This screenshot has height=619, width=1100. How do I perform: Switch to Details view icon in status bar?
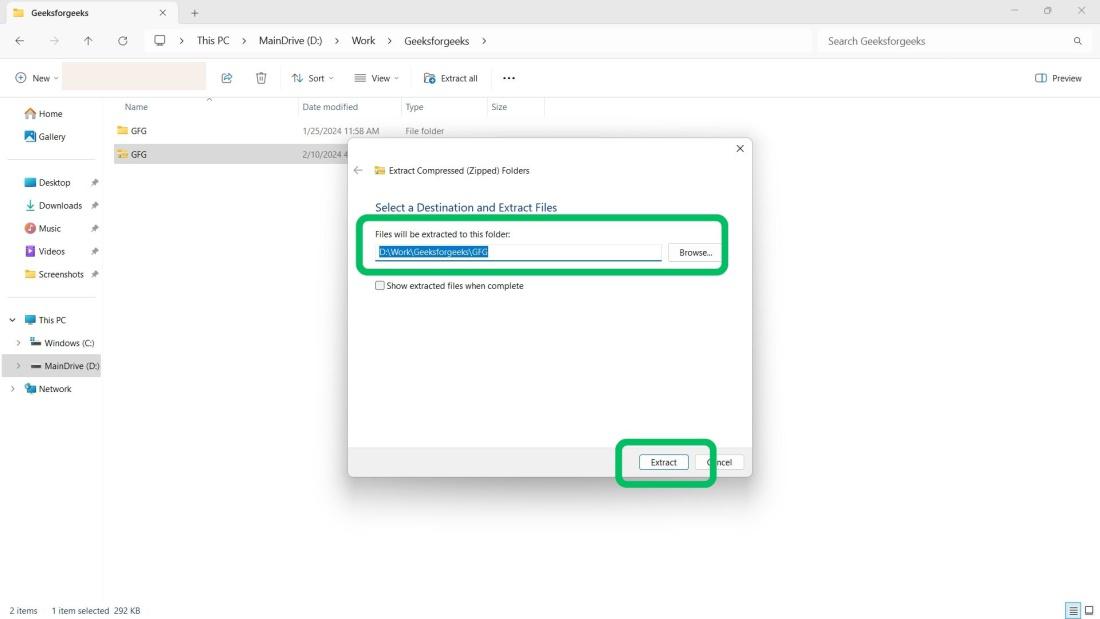pos(1073,611)
